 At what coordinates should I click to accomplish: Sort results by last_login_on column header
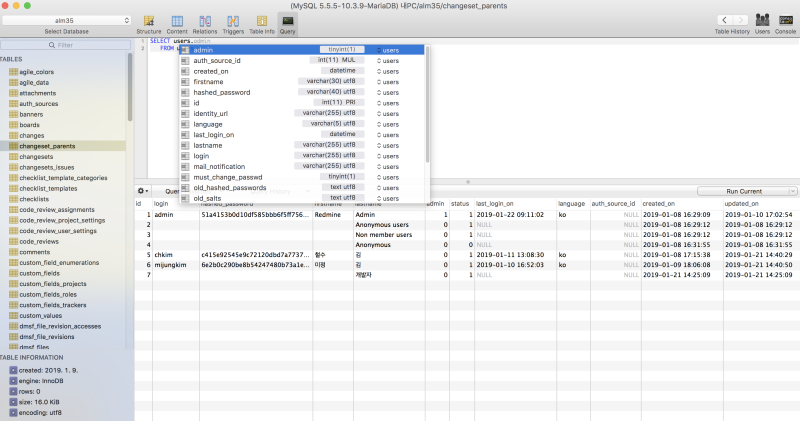(515, 204)
